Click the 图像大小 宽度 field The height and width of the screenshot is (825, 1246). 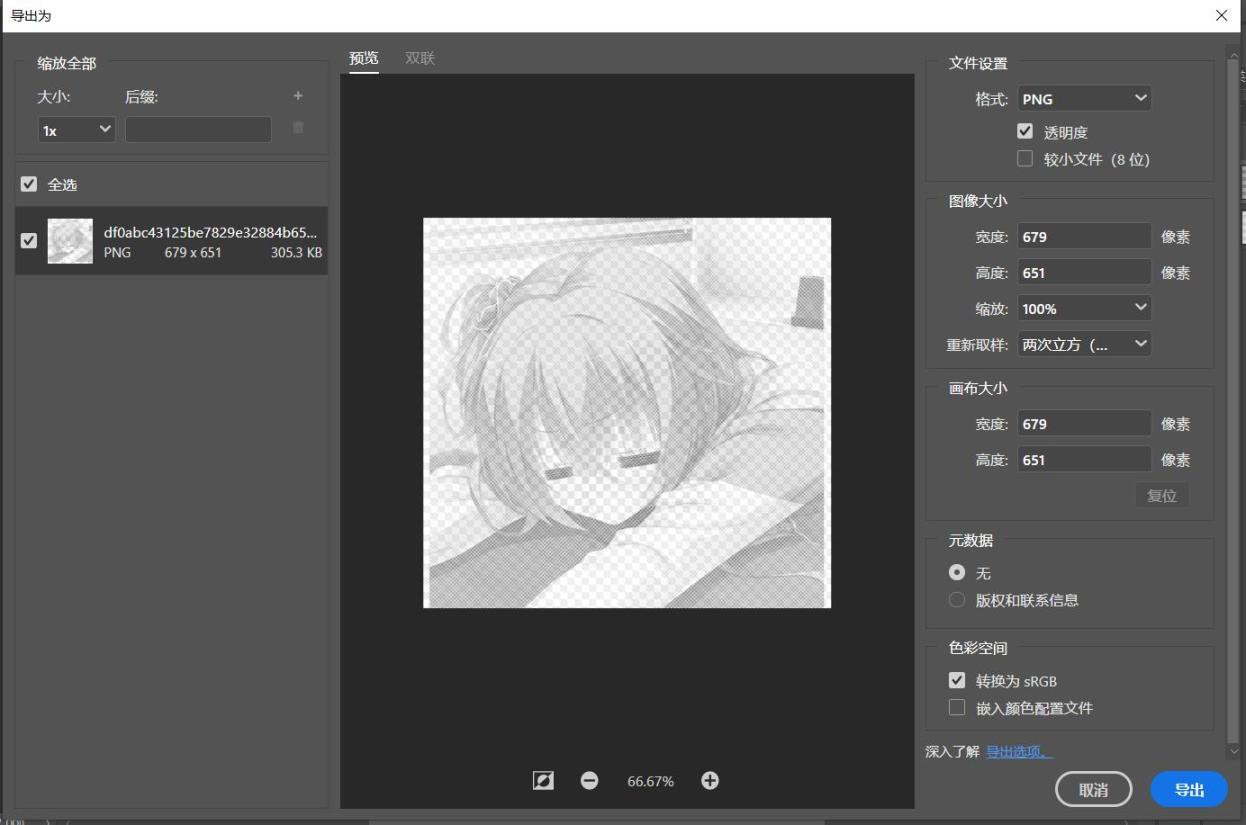[1084, 236]
